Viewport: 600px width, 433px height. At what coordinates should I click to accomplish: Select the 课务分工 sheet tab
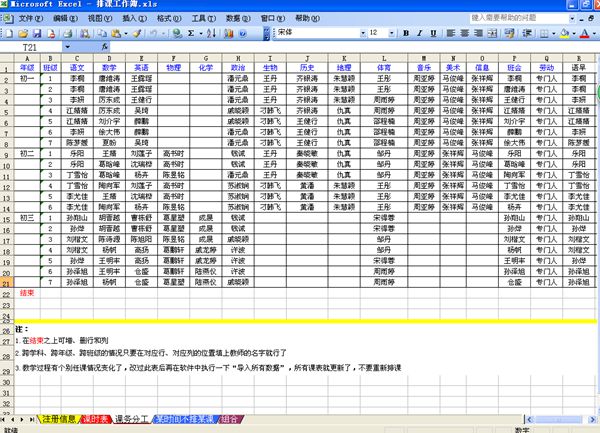pos(131,419)
